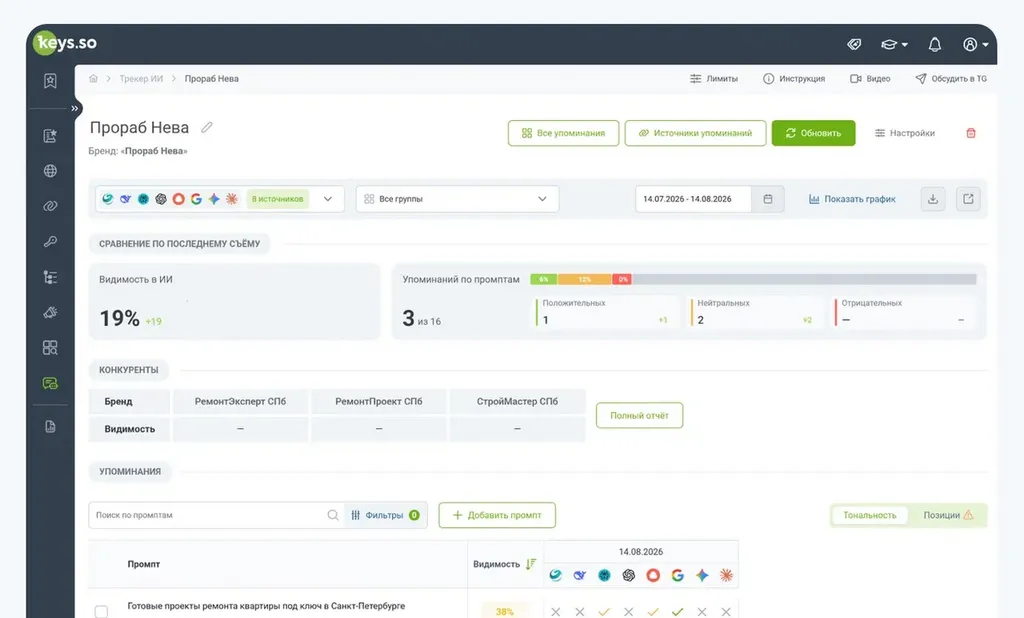The image size is (1024, 618).
Task: Click Положительных mentions card
Action: point(605,312)
